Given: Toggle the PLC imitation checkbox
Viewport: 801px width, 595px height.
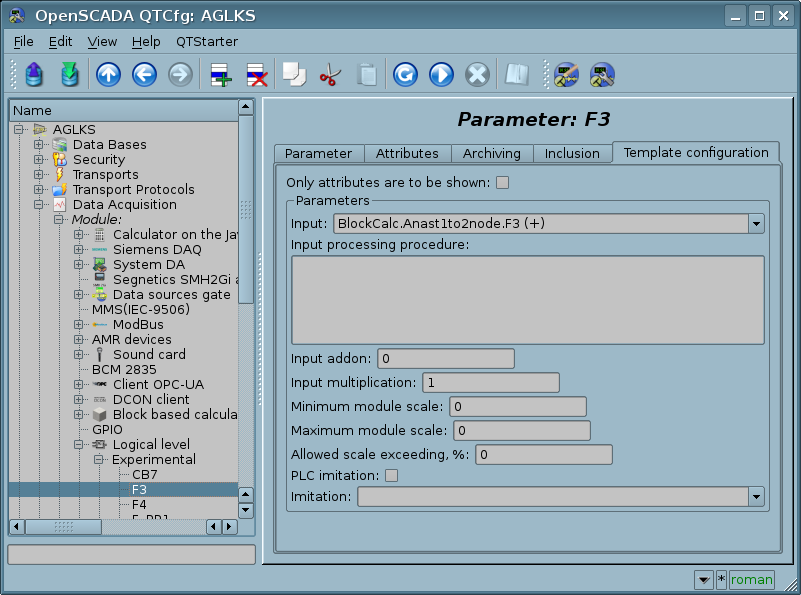Looking at the screenshot, I should (x=392, y=475).
